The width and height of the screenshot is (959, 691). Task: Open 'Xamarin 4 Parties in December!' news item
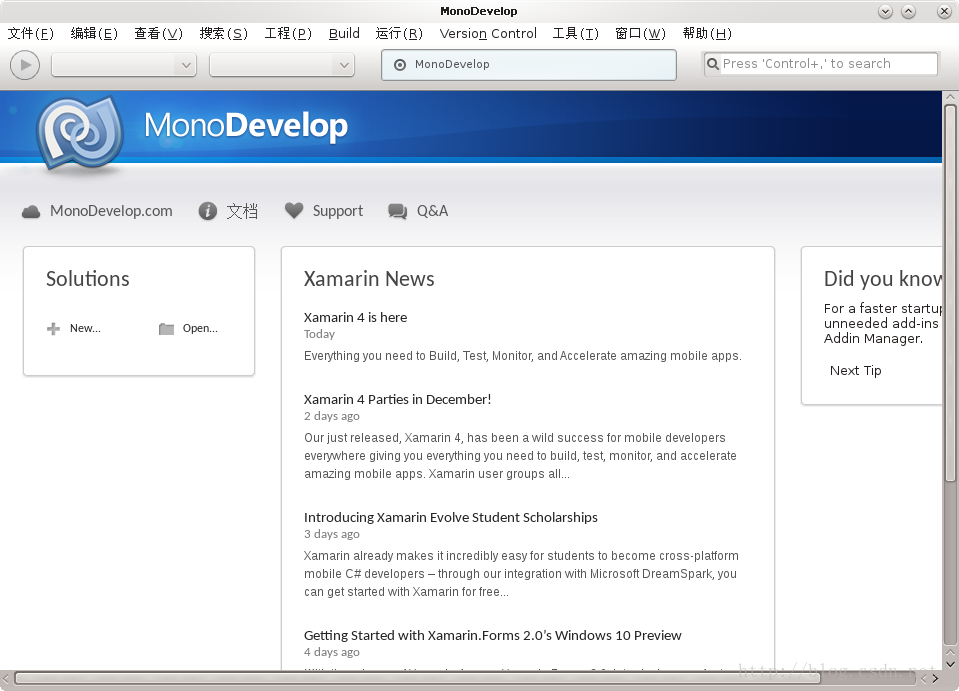(x=398, y=399)
